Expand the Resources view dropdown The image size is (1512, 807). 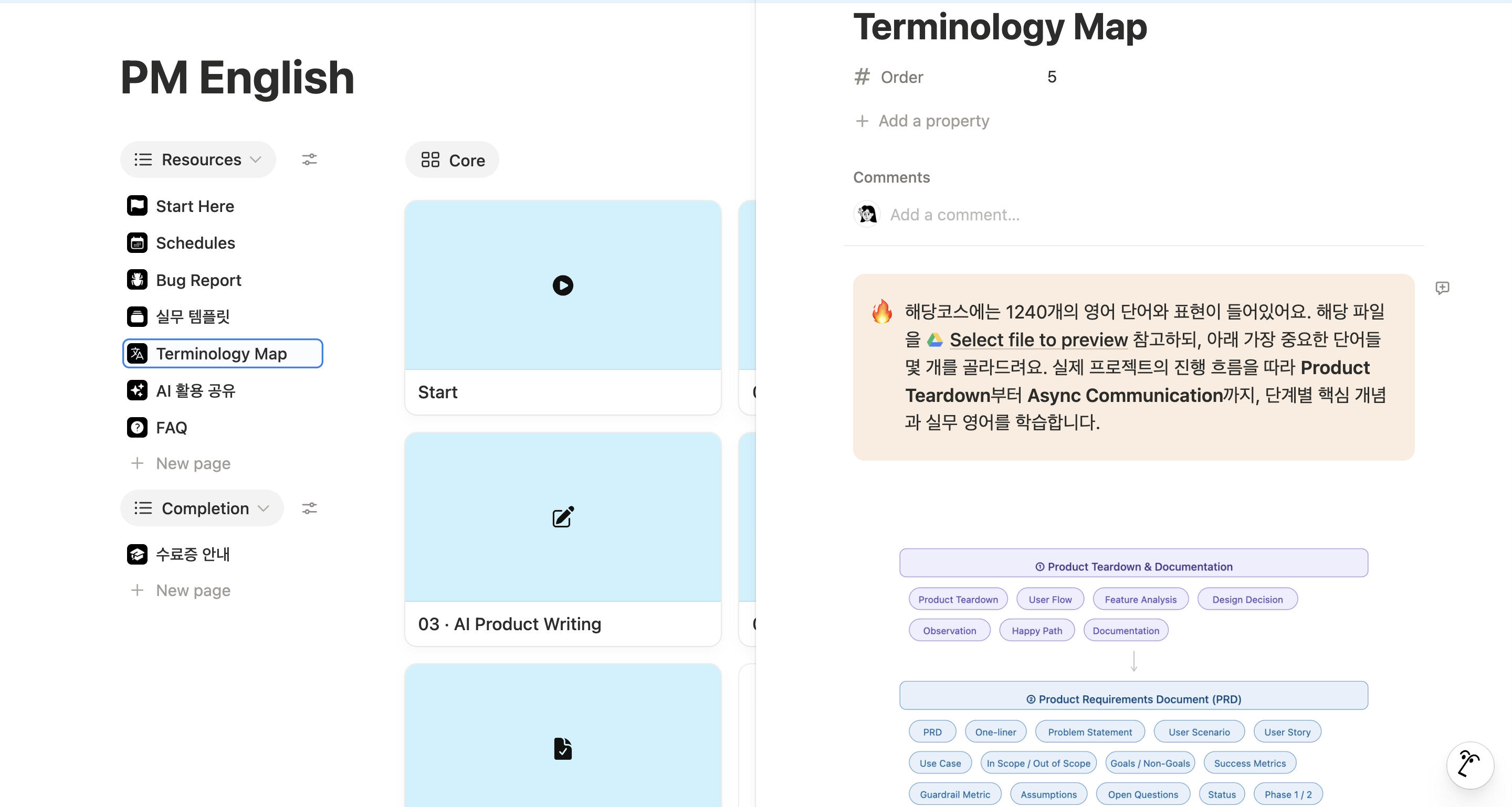coord(198,160)
